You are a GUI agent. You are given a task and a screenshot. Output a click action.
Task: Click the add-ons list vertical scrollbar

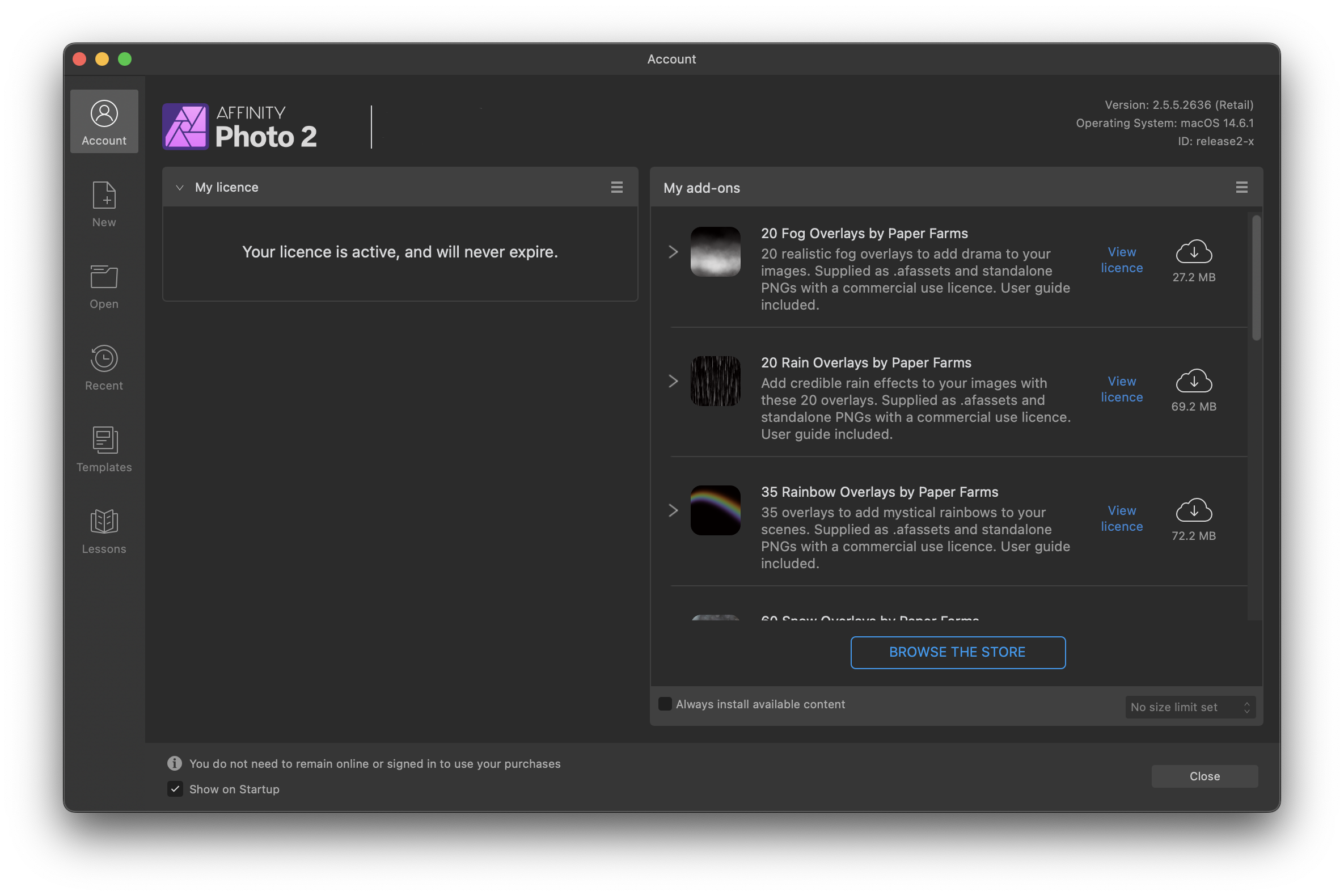pos(1256,278)
